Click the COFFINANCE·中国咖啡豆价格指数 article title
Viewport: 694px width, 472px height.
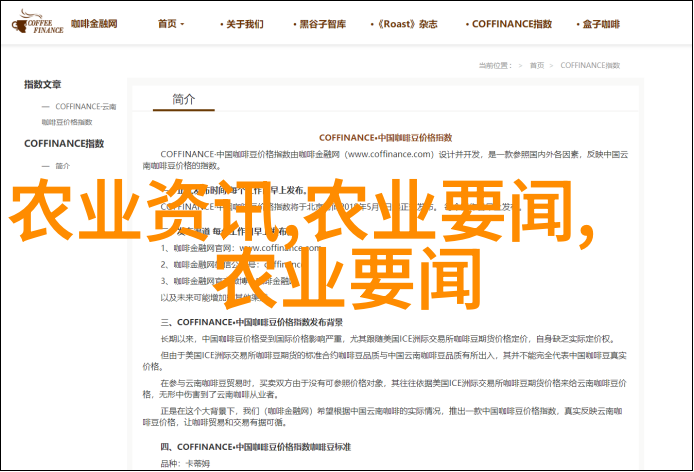[x=386, y=138]
